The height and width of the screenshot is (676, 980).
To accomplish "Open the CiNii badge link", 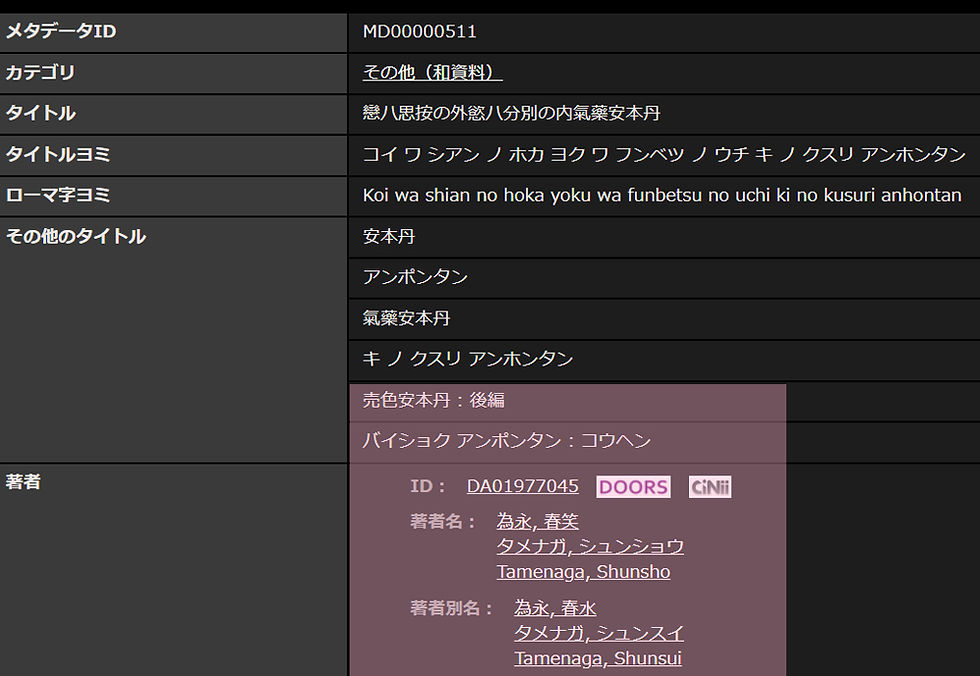I will click(x=710, y=487).
